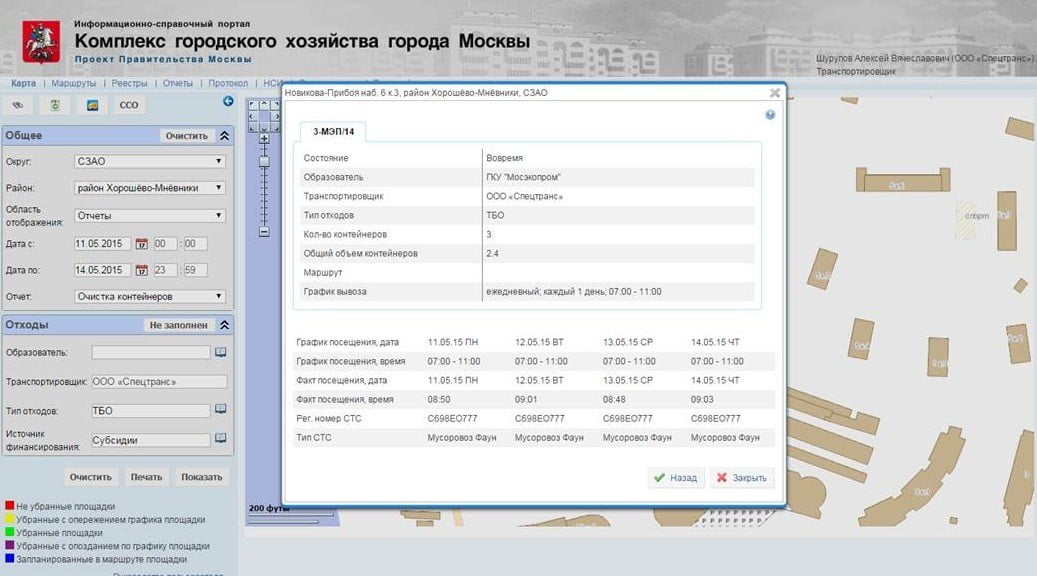Screen dimensions: 1037x576
Task: Click schedule date 12.05.15 ВТ in График посещения row
Action: (539, 342)
